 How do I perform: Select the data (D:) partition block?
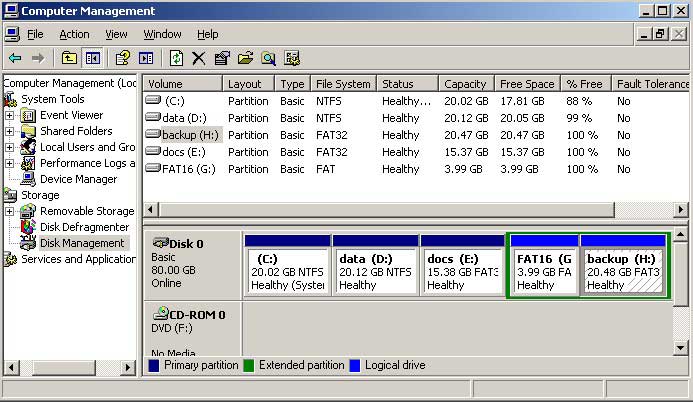click(x=374, y=270)
